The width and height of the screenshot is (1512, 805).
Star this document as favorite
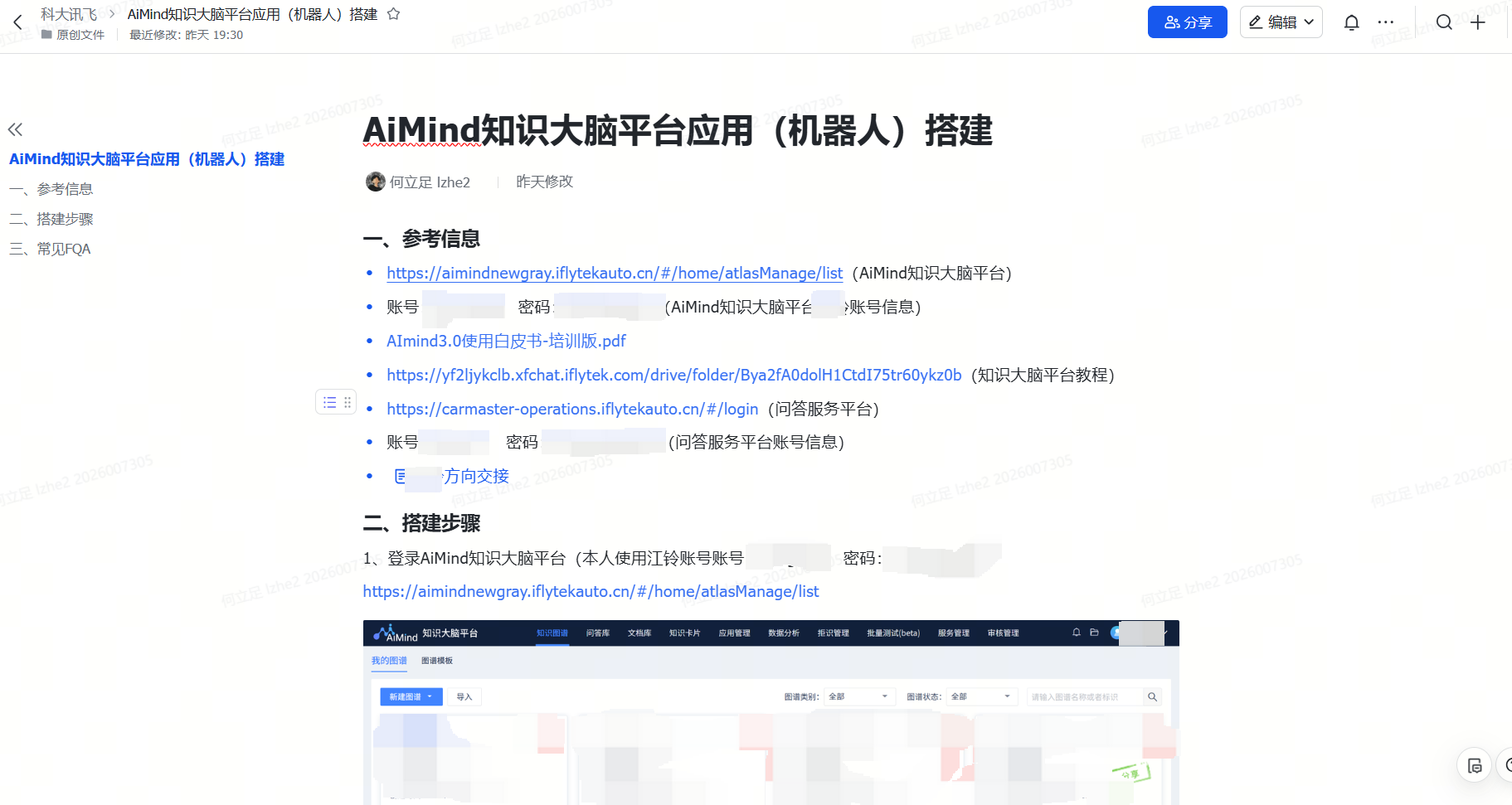click(394, 14)
